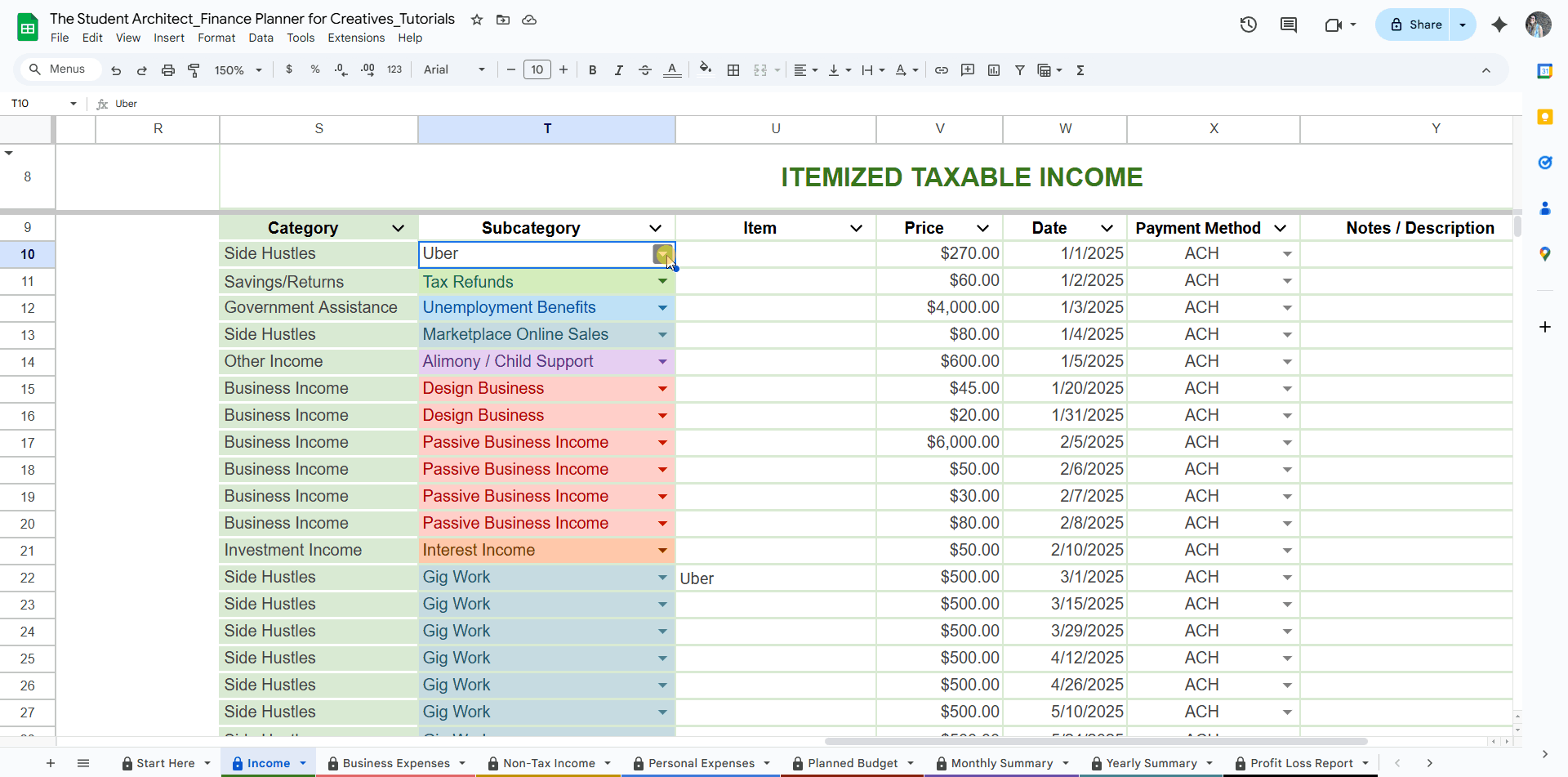Open the Insert menu
The width and height of the screenshot is (1568, 777).
point(169,38)
